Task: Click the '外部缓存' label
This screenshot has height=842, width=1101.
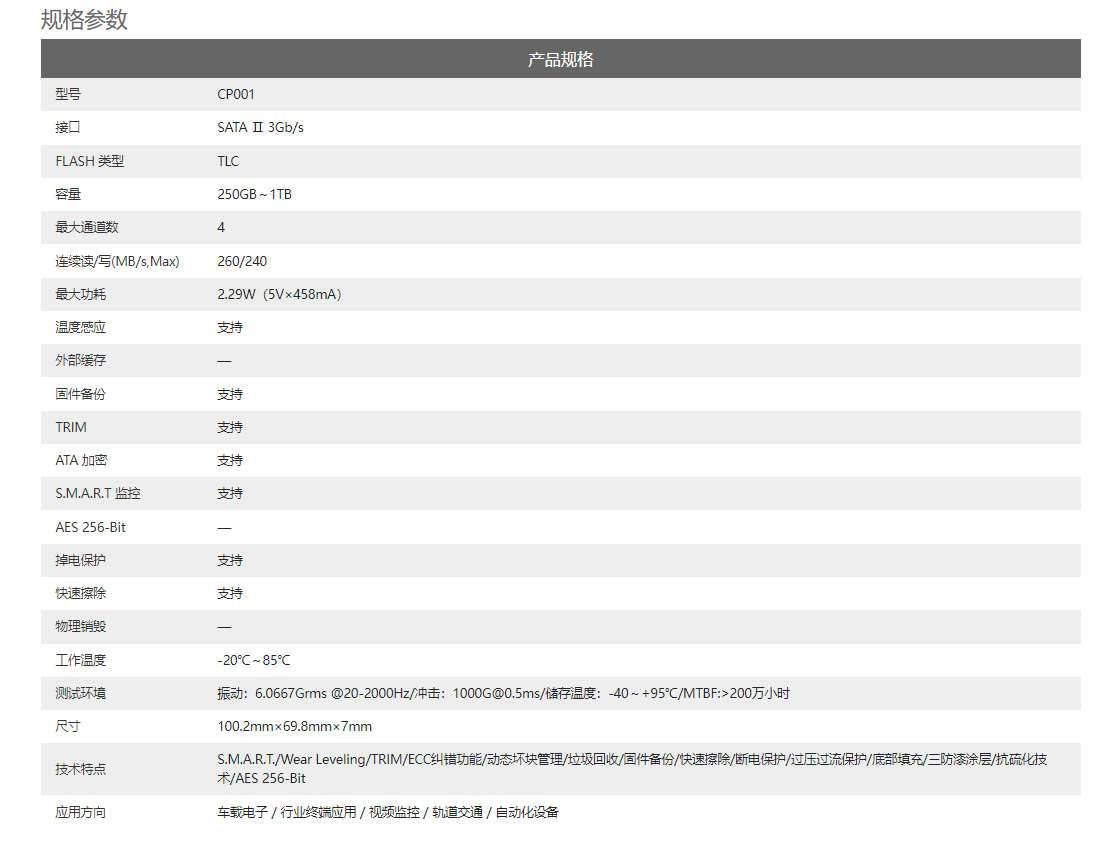Action: [x=81, y=360]
